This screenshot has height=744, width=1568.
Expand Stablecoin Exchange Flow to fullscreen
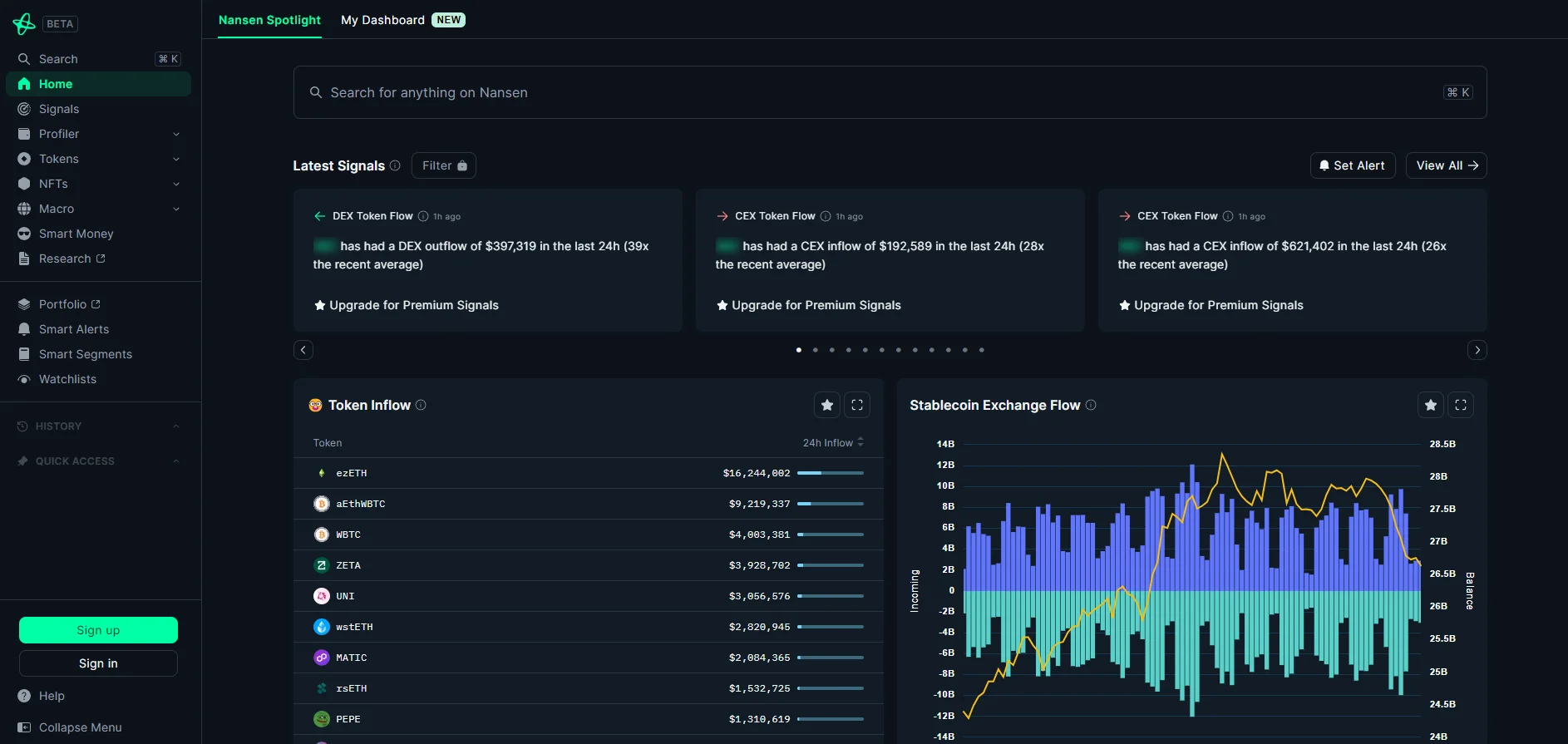(x=1461, y=405)
